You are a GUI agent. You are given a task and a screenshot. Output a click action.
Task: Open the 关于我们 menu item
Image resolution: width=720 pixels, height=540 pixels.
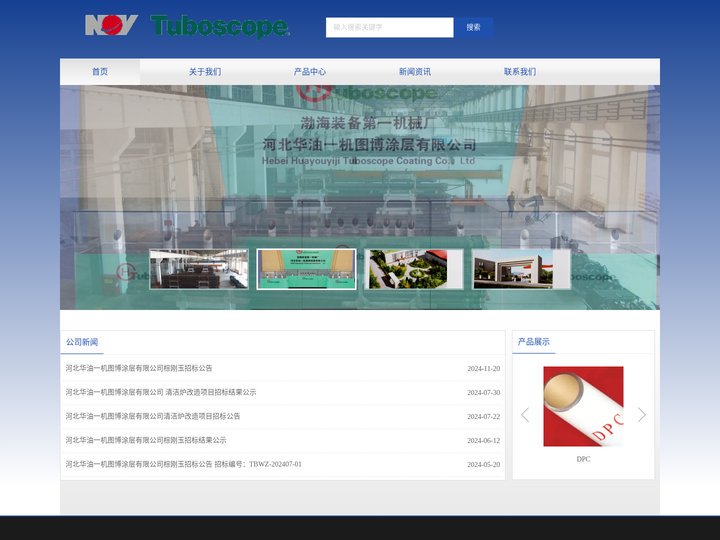click(205, 72)
